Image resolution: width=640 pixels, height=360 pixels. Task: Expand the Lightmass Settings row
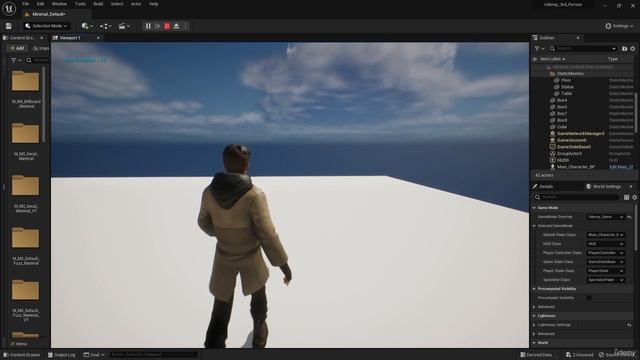click(x=534, y=325)
